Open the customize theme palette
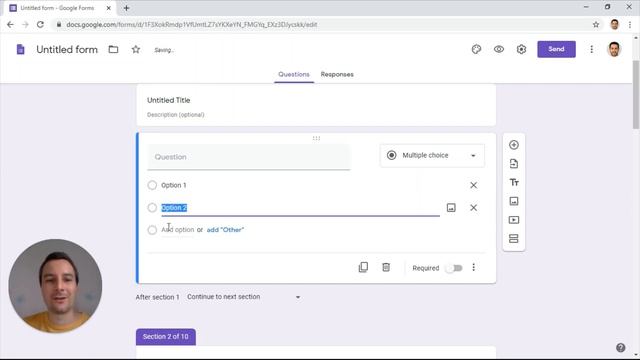This screenshot has height=360, width=640. (x=476, y=49)
